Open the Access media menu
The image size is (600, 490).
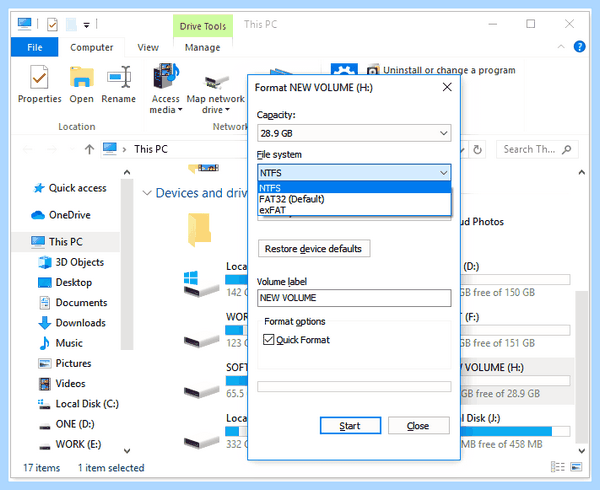click(x=166, y=89)
